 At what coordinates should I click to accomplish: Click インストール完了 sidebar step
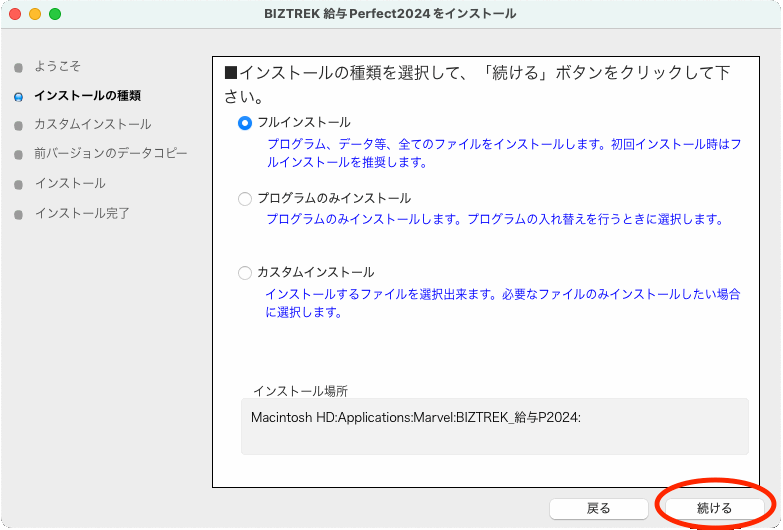(x=82, y=213)
